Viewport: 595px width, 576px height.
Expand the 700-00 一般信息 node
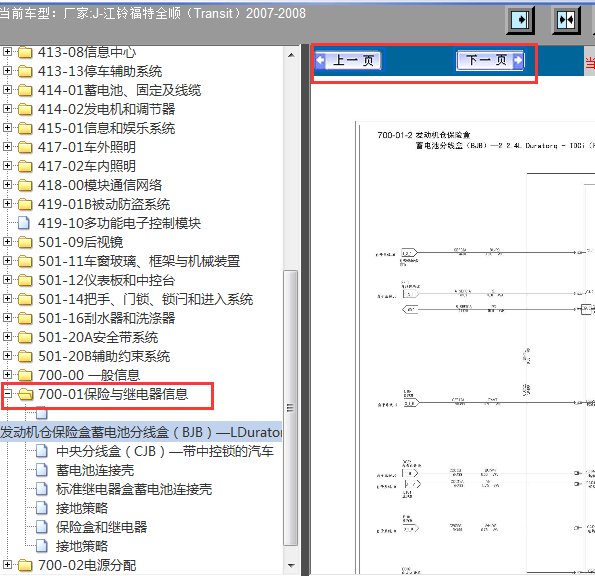click(7, 375)
